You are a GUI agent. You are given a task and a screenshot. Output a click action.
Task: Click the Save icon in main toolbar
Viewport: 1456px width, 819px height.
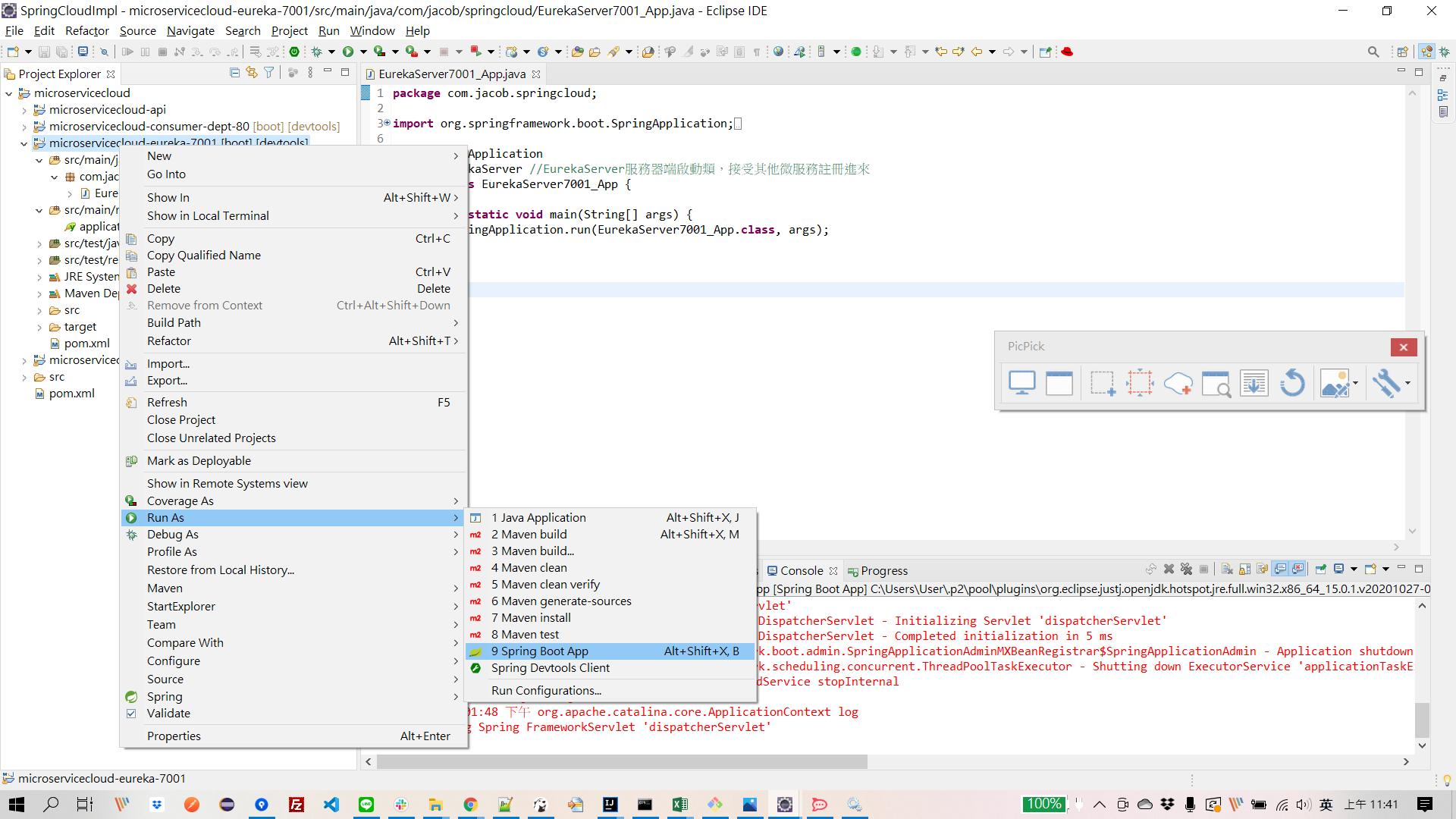[x=44, y=52]
